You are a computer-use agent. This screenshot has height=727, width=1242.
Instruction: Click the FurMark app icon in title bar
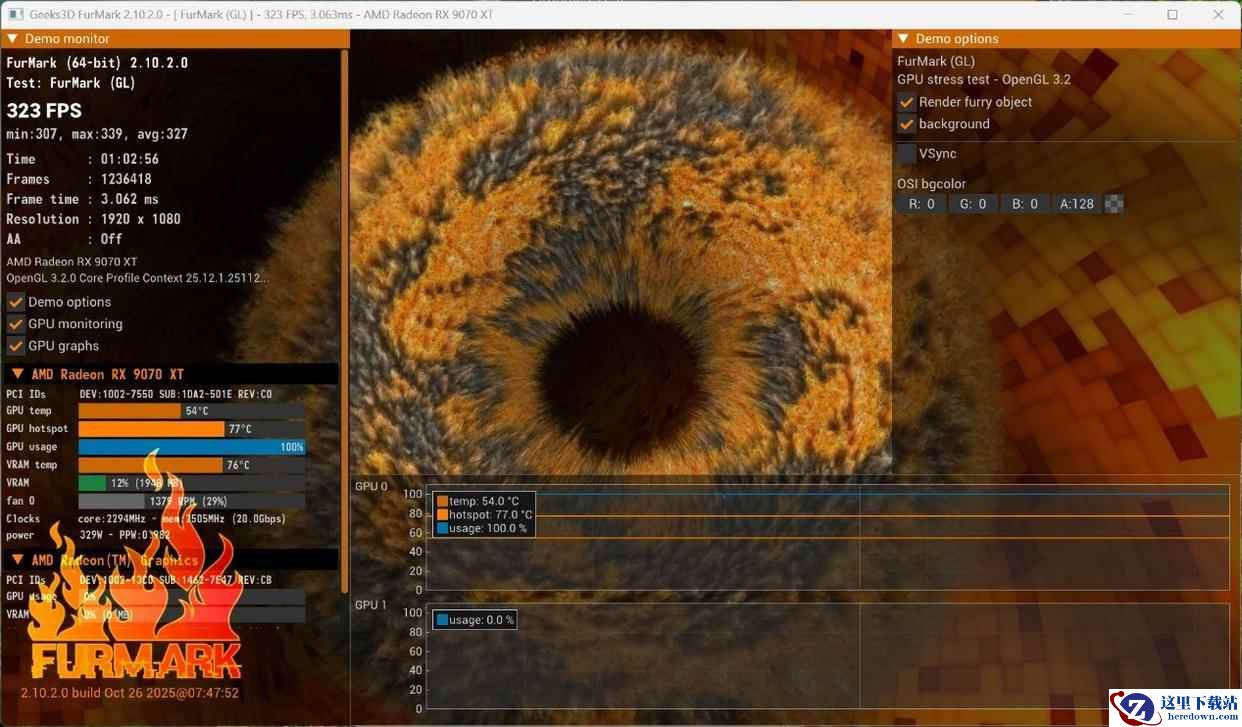pyautogui.click(x=16, y=14)
